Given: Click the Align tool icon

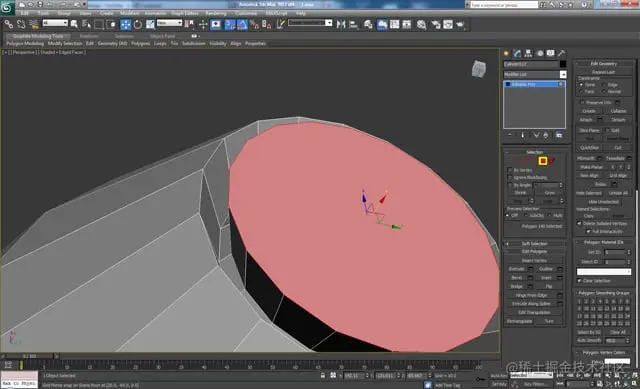Looking at the screenshot, I should [353, 24].
